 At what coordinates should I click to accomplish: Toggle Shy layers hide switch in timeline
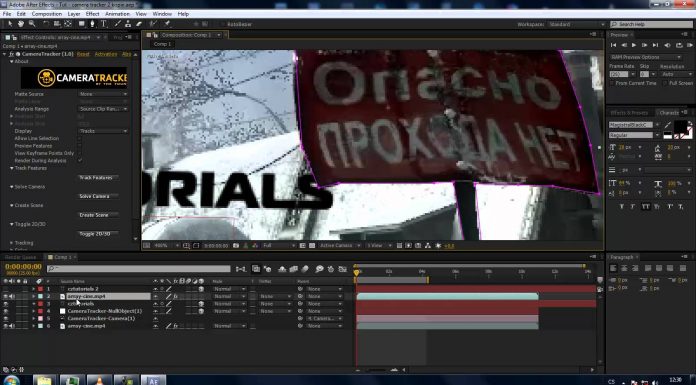point(282,269)
